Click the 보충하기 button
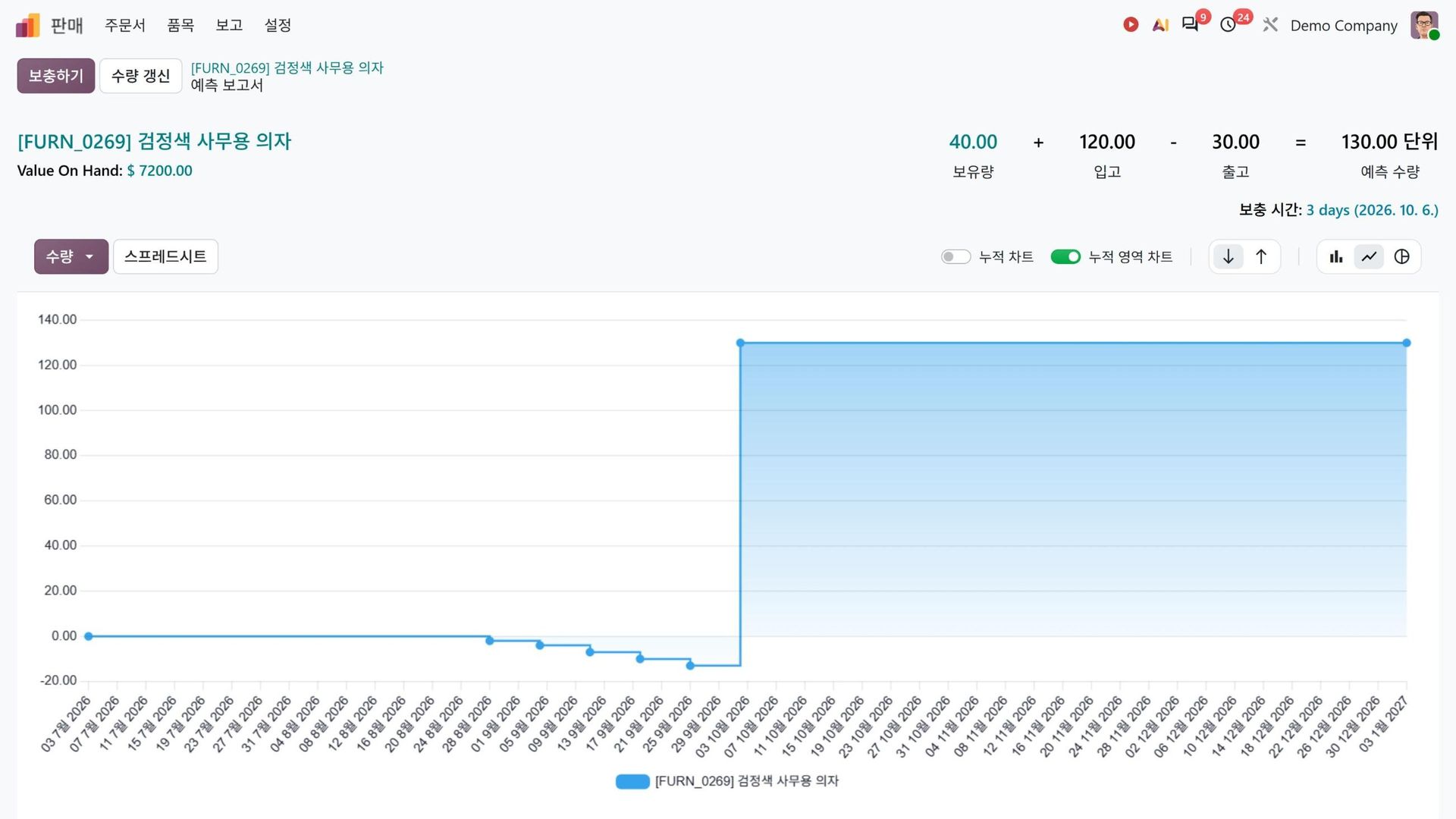Viewport: 1456px width, 819px height. click(56, 76)
